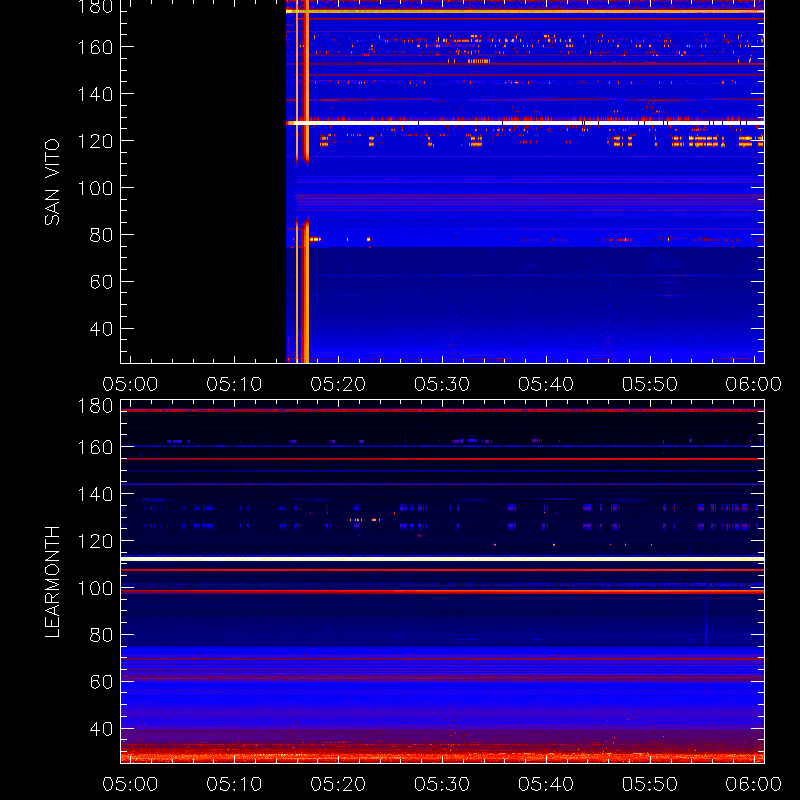Pick the 05:50 time label below SAN VITO plot
800x800 pixels.
point(649,384)
